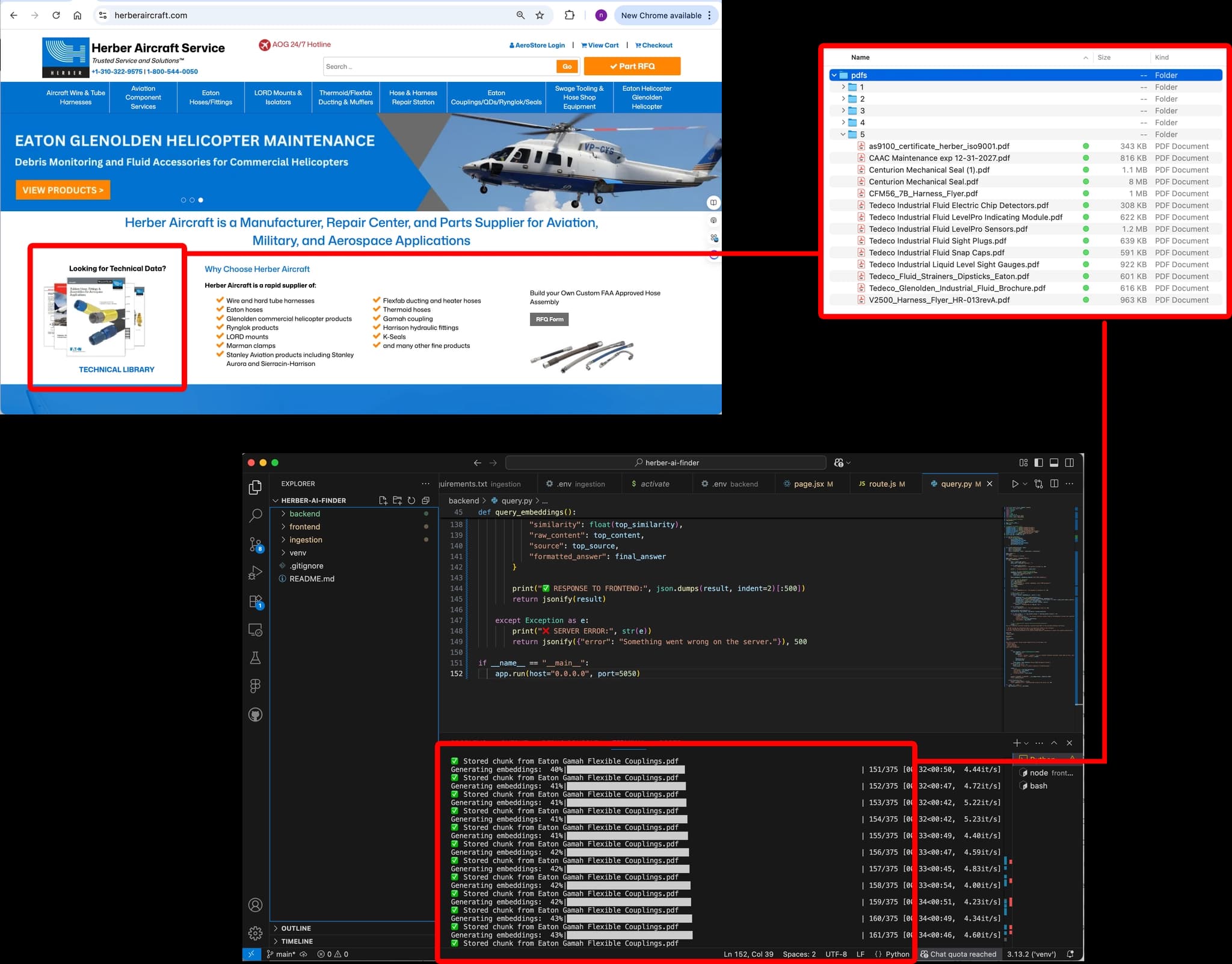
Task: Bookmark this page with star icon
Action: coord(540,15)
